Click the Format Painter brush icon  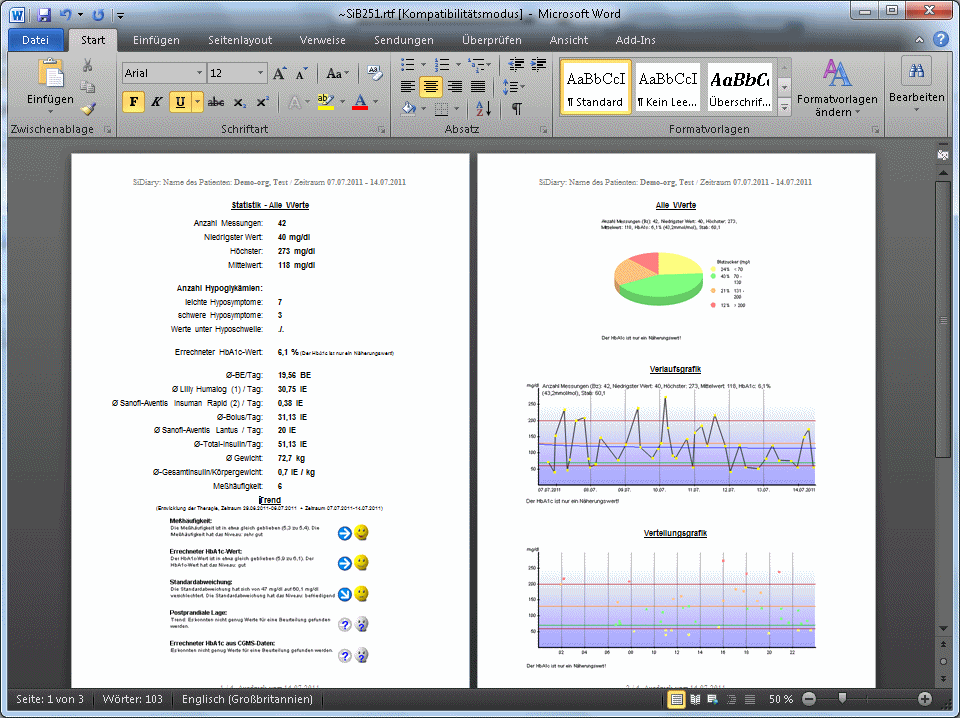[x=87, y=110]
